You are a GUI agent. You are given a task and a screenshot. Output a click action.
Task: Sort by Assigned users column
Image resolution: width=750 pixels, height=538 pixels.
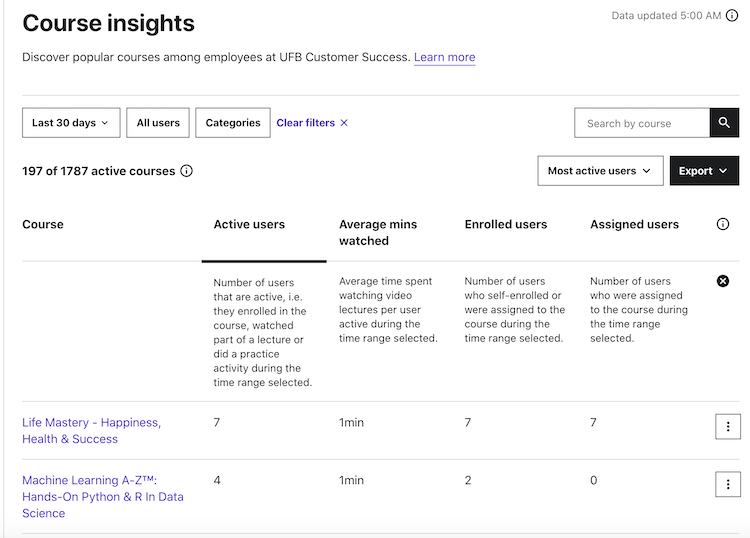point(634,225)
